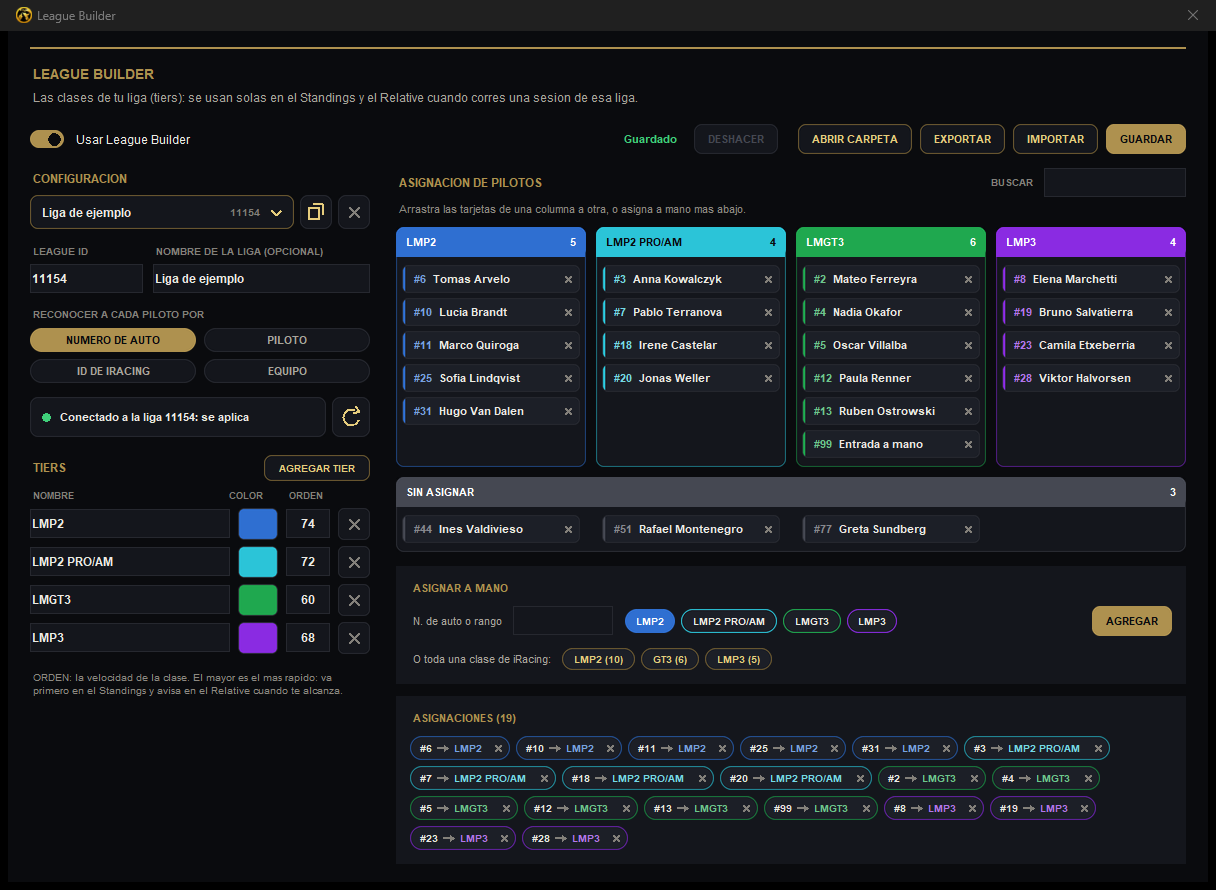Image resolution: width=1216 pixels, height=890 pixels.
Task: Edit the LMGT3 tier name field
Action: [x=130, y=600]
